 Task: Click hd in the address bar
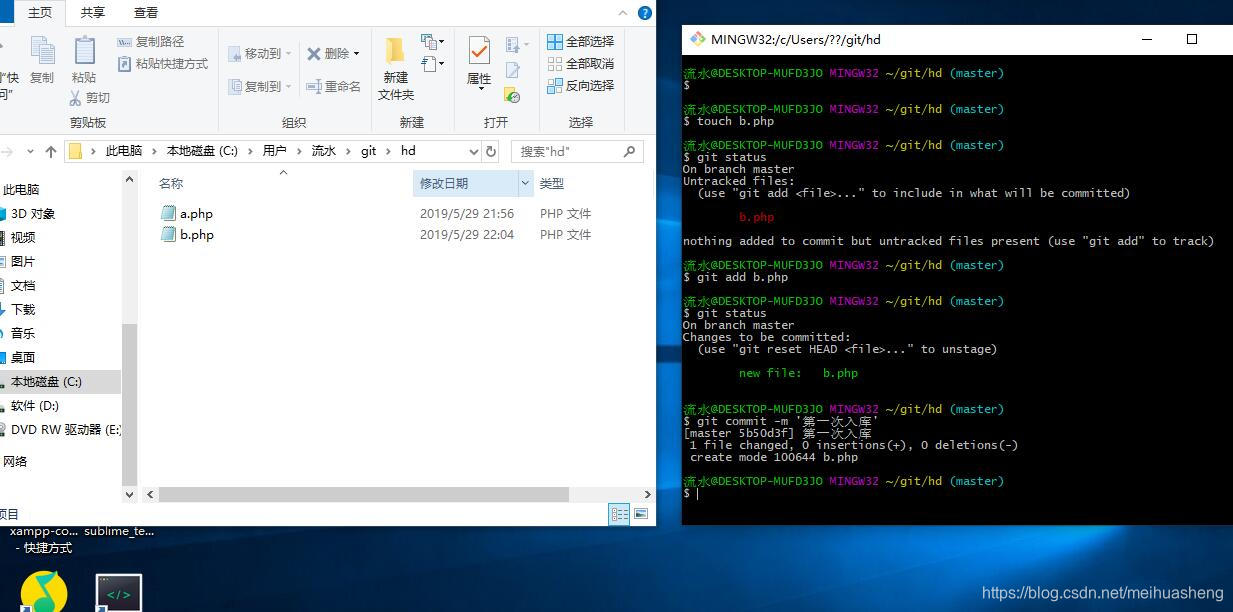pos(408,151)
